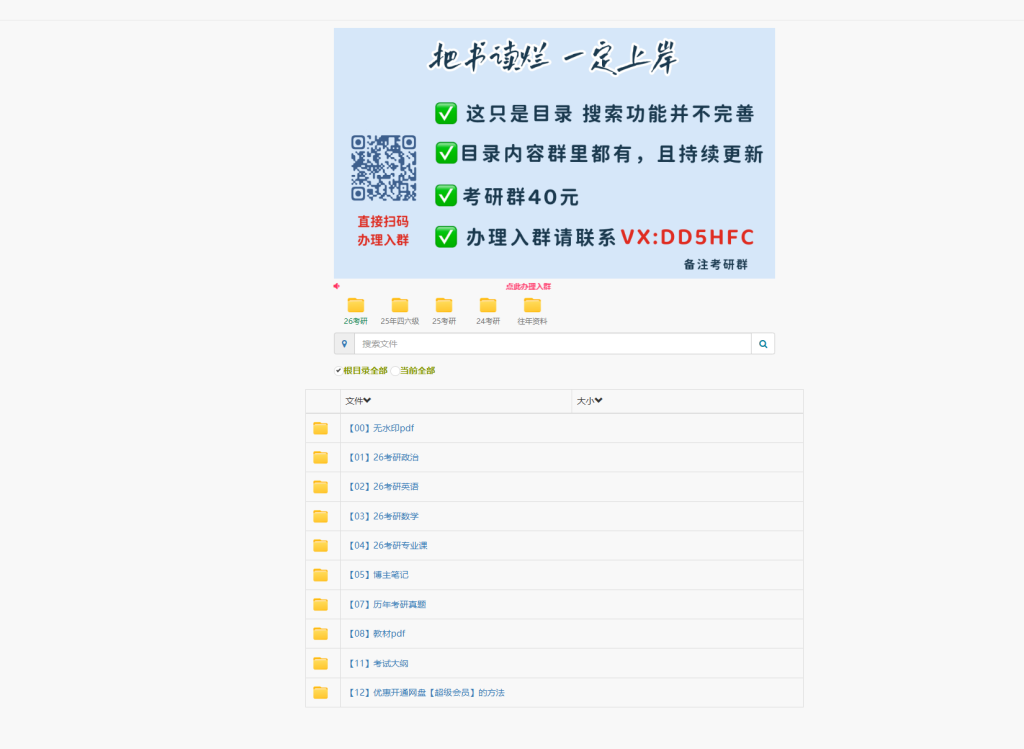
Task: Click the 26考研 label under folder shortcut
Action: (356, 321)
